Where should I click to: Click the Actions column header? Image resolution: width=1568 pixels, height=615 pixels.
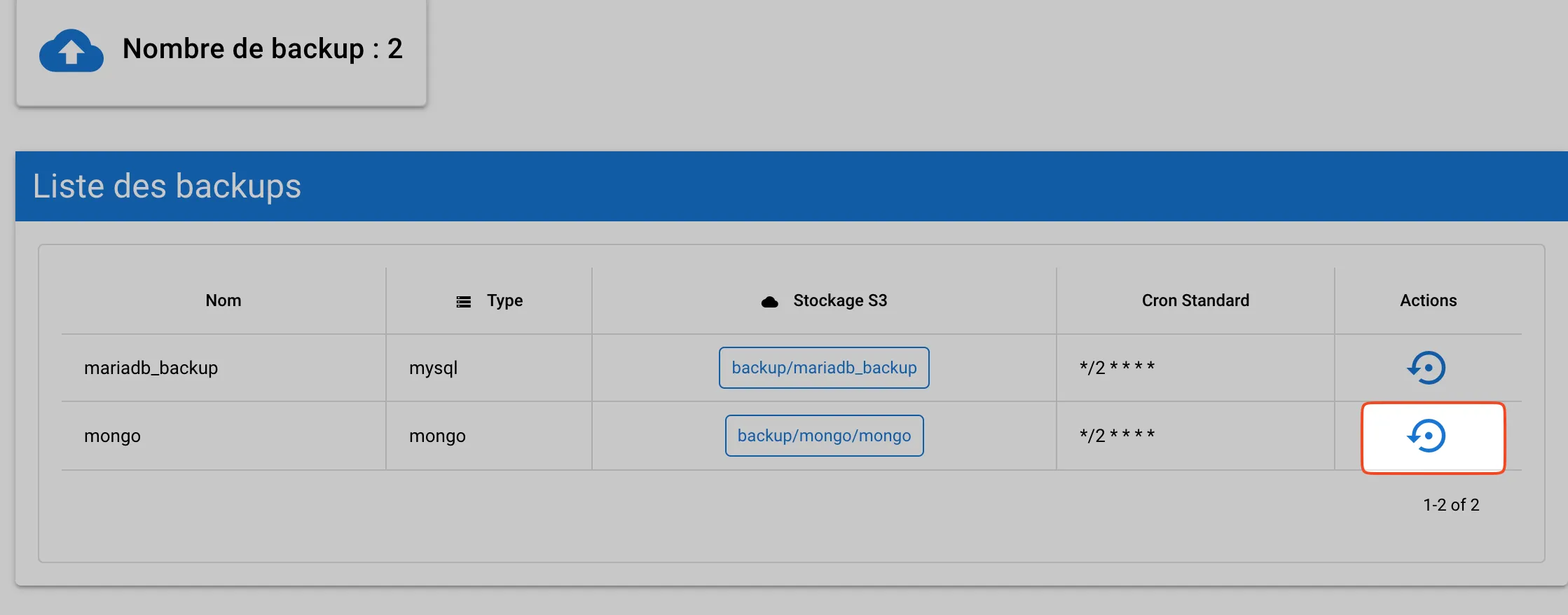pyautogui.click(x=1428, y=300)
